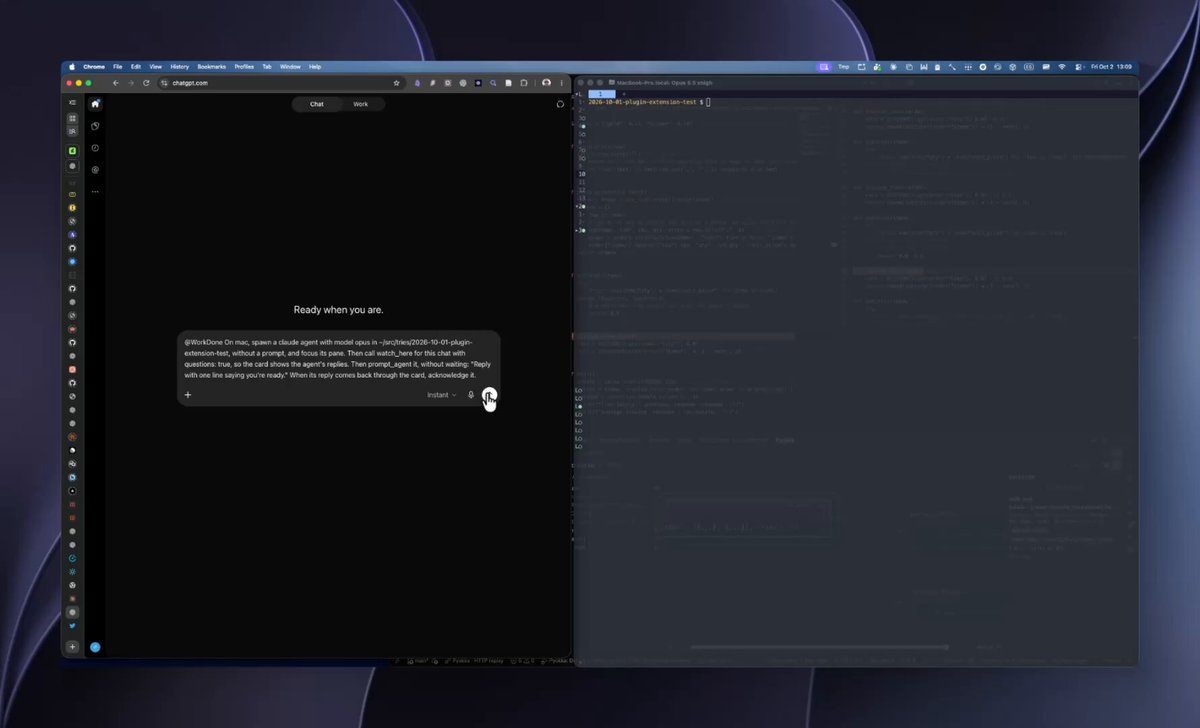1200x728 pixels.
Task: Go back with Chrome's back arrow
Action: coord(116,83)
